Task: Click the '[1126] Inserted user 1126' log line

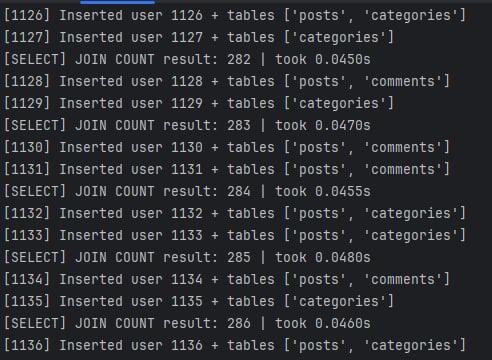Action: (x=235, y=16)
